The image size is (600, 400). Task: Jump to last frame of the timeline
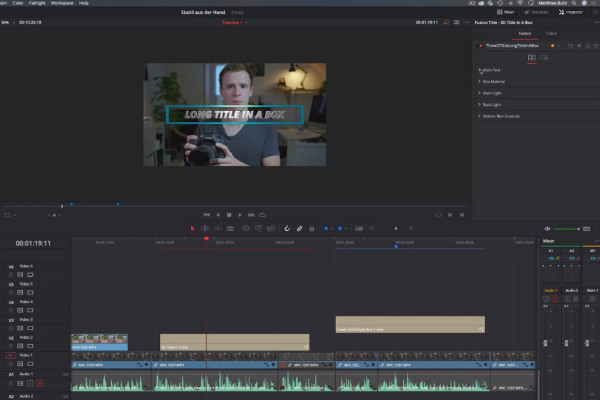point(251,215)
